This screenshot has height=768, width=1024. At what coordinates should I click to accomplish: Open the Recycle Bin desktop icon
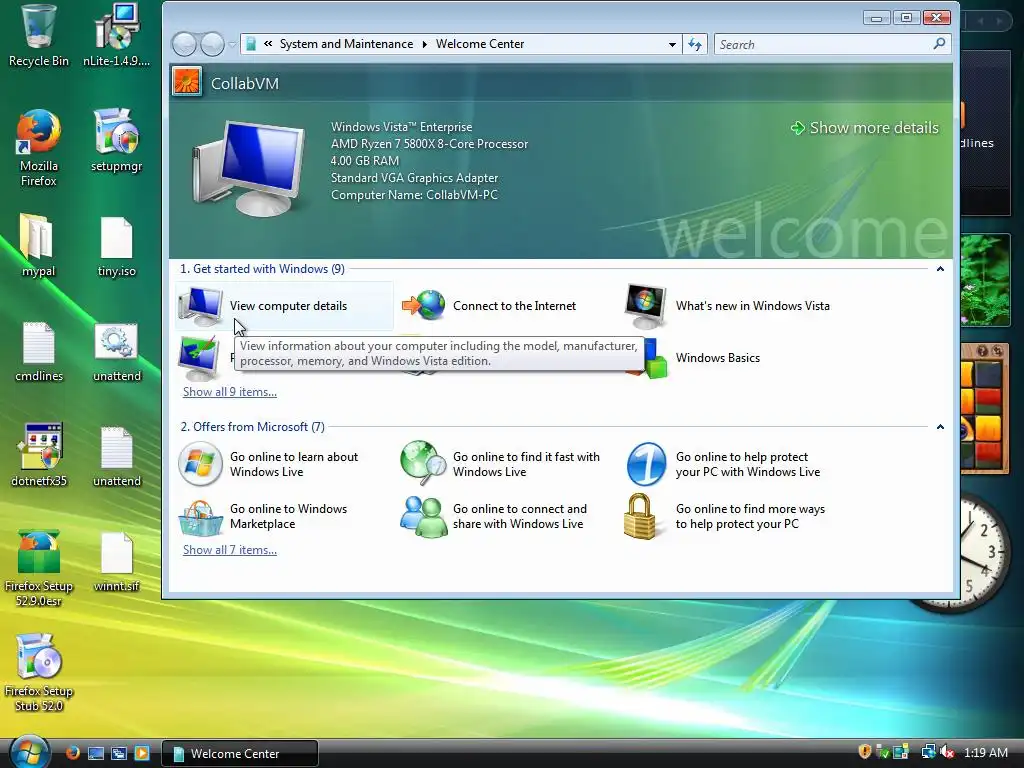pyautogui.click(x=39, y=37)
